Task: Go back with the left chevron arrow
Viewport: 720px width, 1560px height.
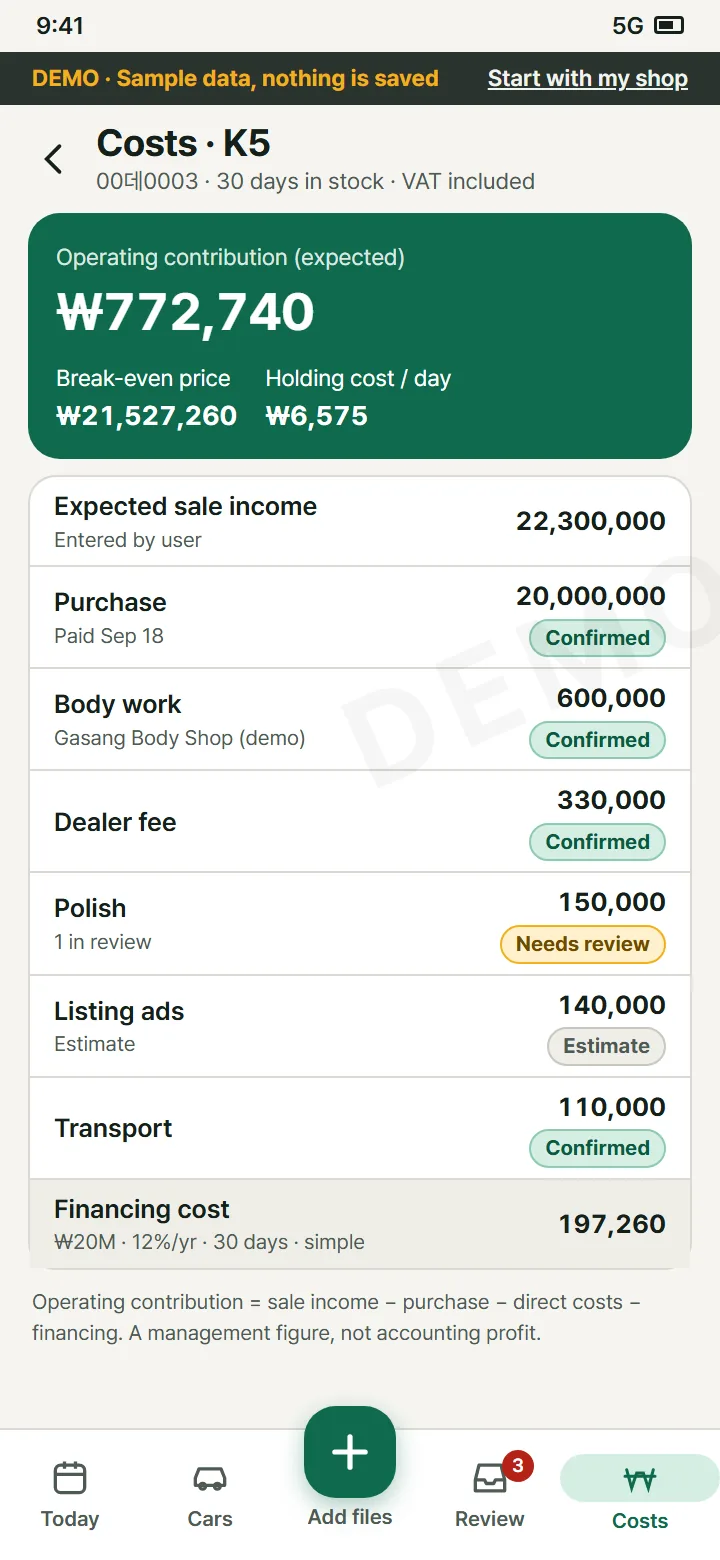Action: click(x=54, y=159)
